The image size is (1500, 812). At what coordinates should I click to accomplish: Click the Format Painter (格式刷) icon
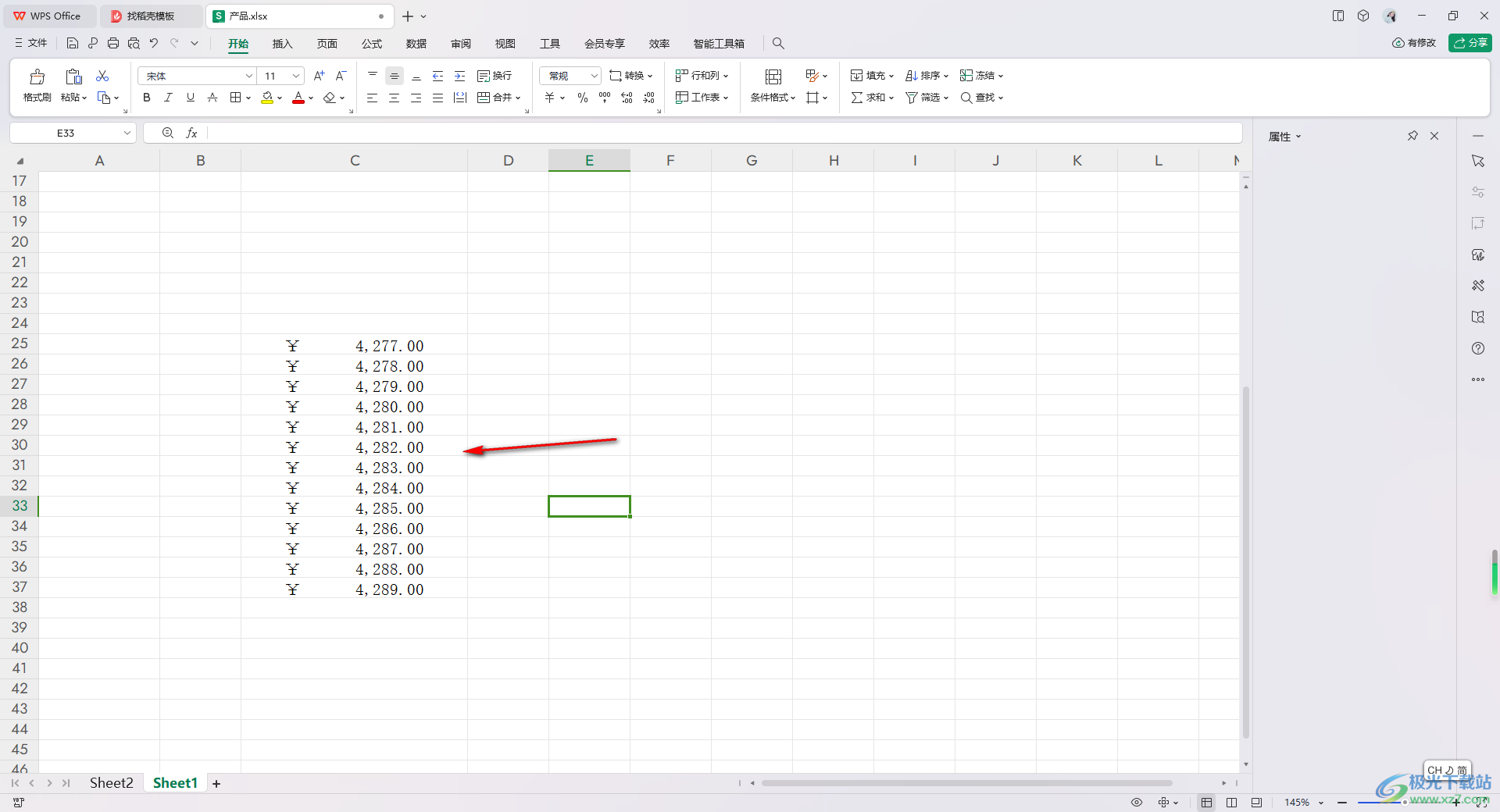coord(37,77)
